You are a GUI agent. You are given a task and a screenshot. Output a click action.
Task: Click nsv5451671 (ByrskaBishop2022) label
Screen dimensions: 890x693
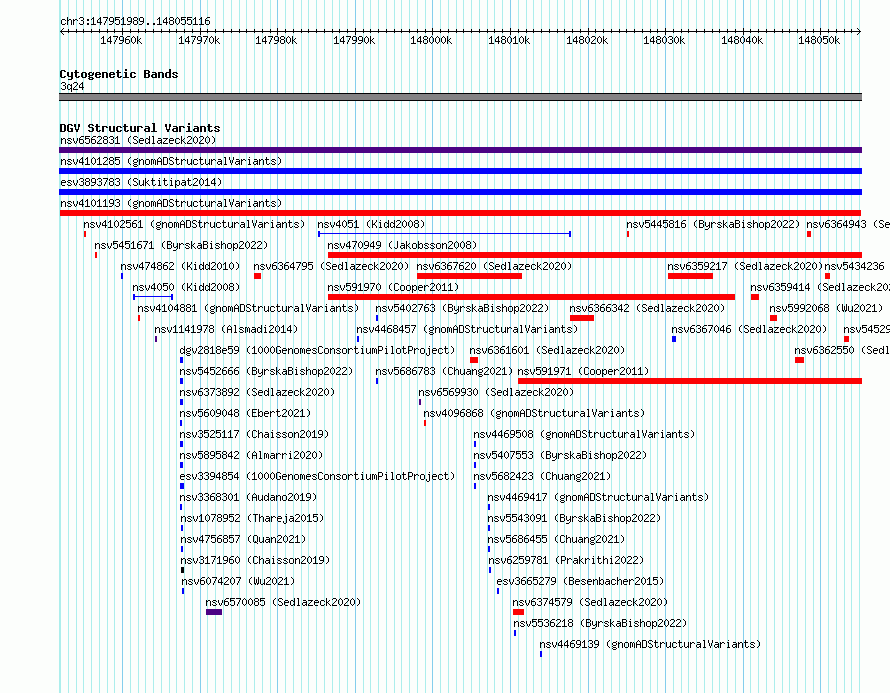[x=181, y=245]
